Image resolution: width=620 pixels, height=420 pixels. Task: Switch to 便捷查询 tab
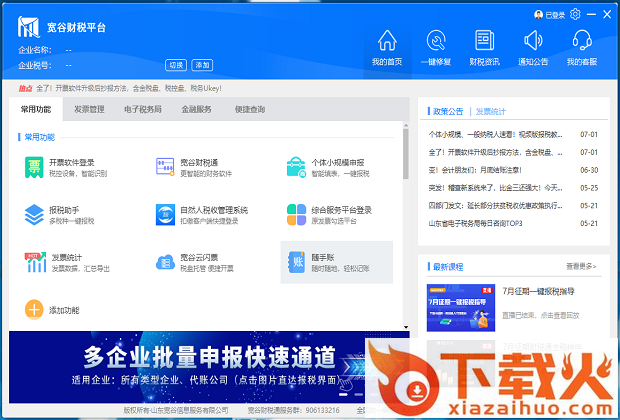250,109
